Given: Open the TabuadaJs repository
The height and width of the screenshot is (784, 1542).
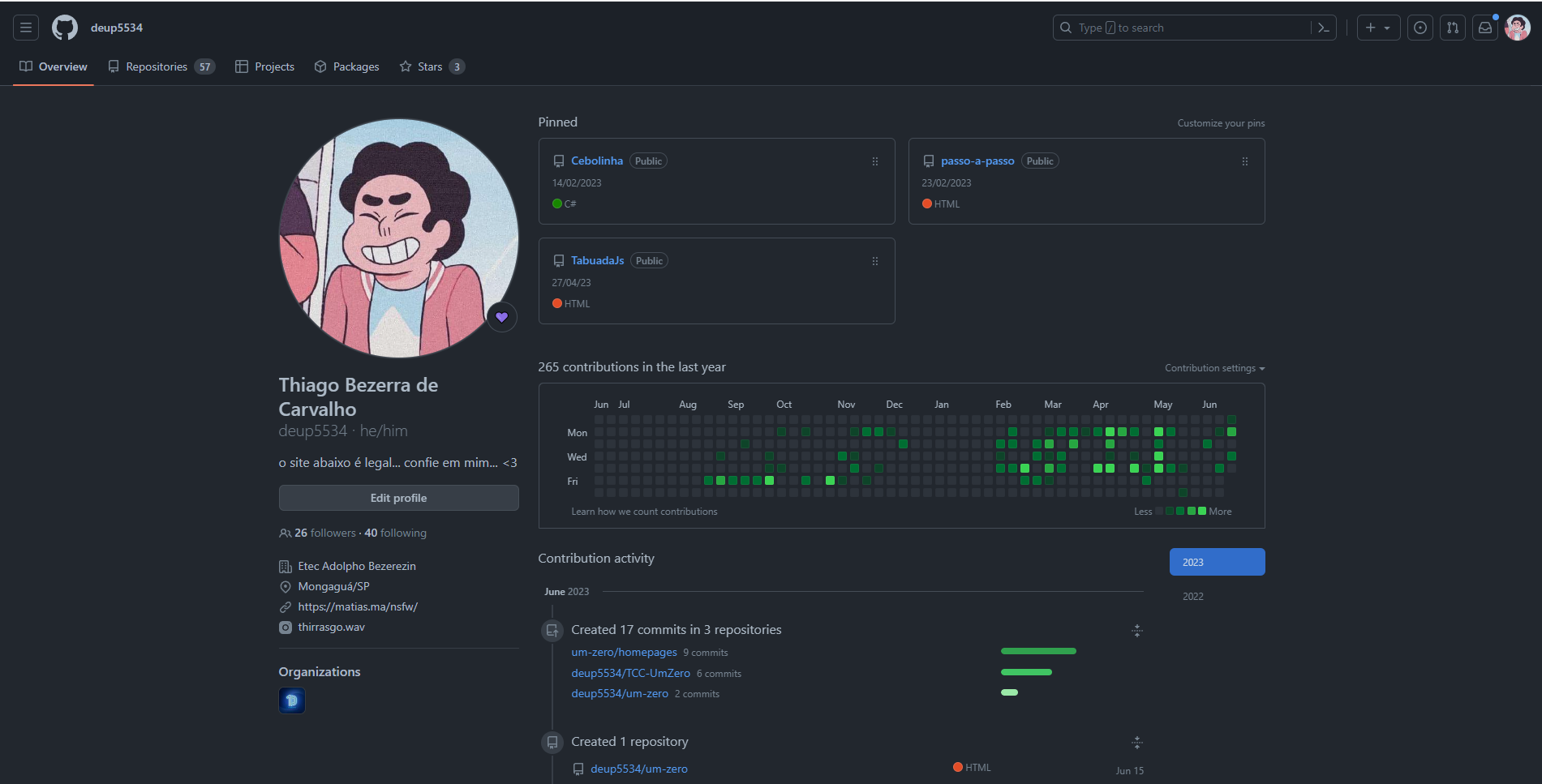Looking at the screenshot, I should point(598,260).
